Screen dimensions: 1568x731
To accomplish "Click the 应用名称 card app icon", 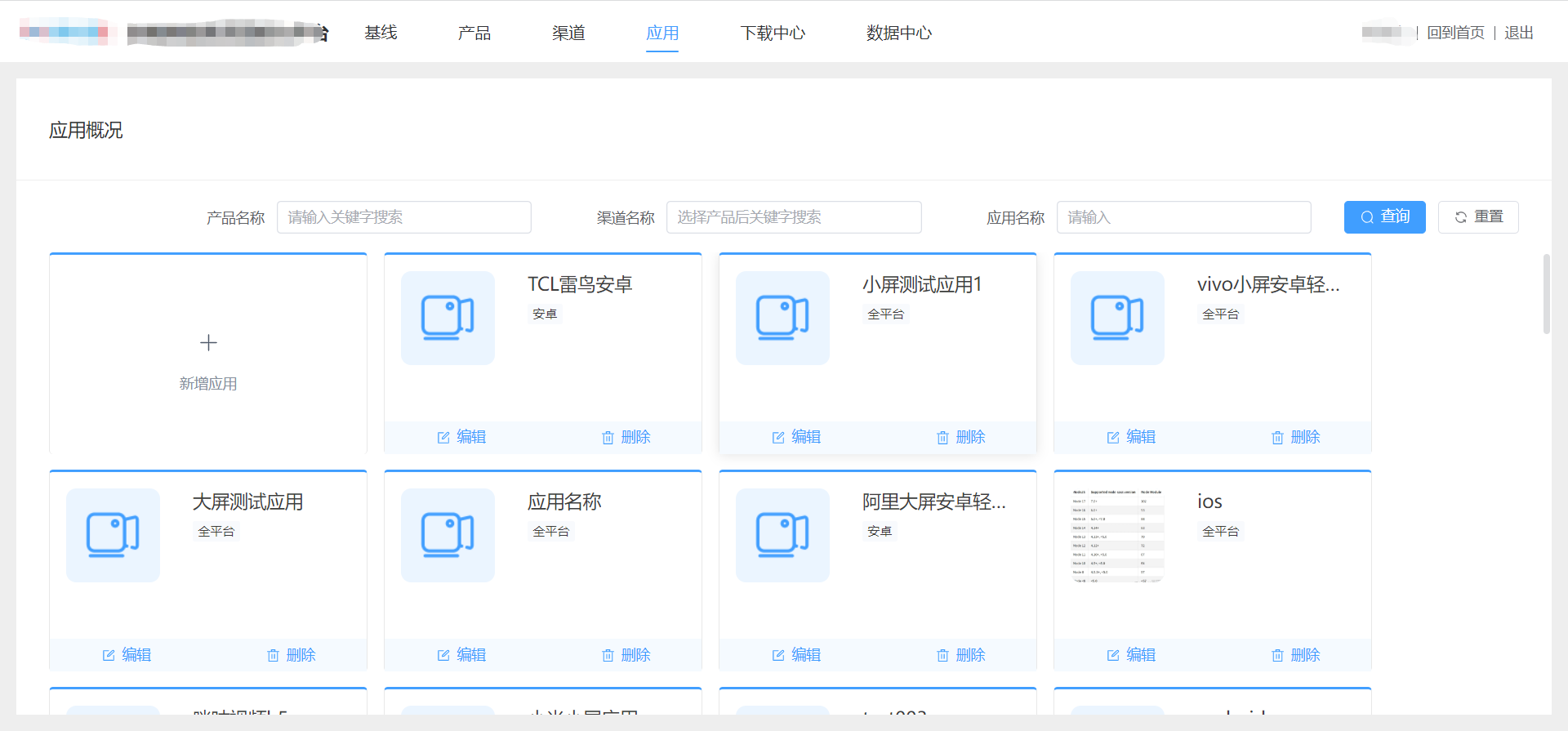I will tap(448, 535).
